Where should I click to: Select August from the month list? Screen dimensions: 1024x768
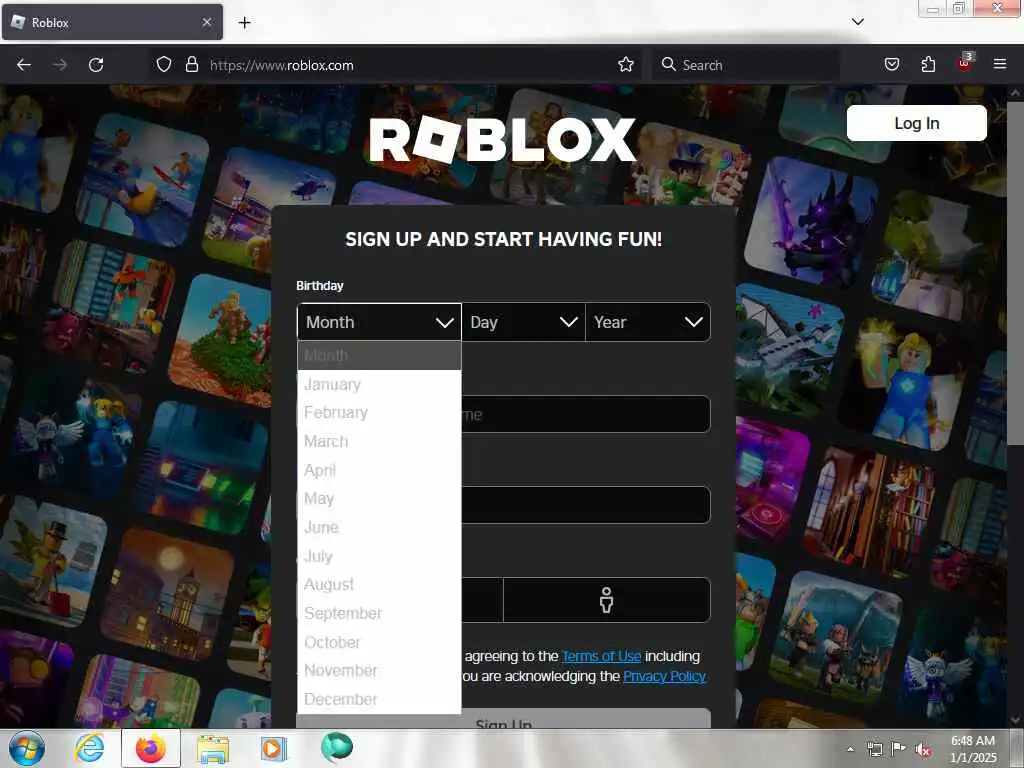coord(379,584)
